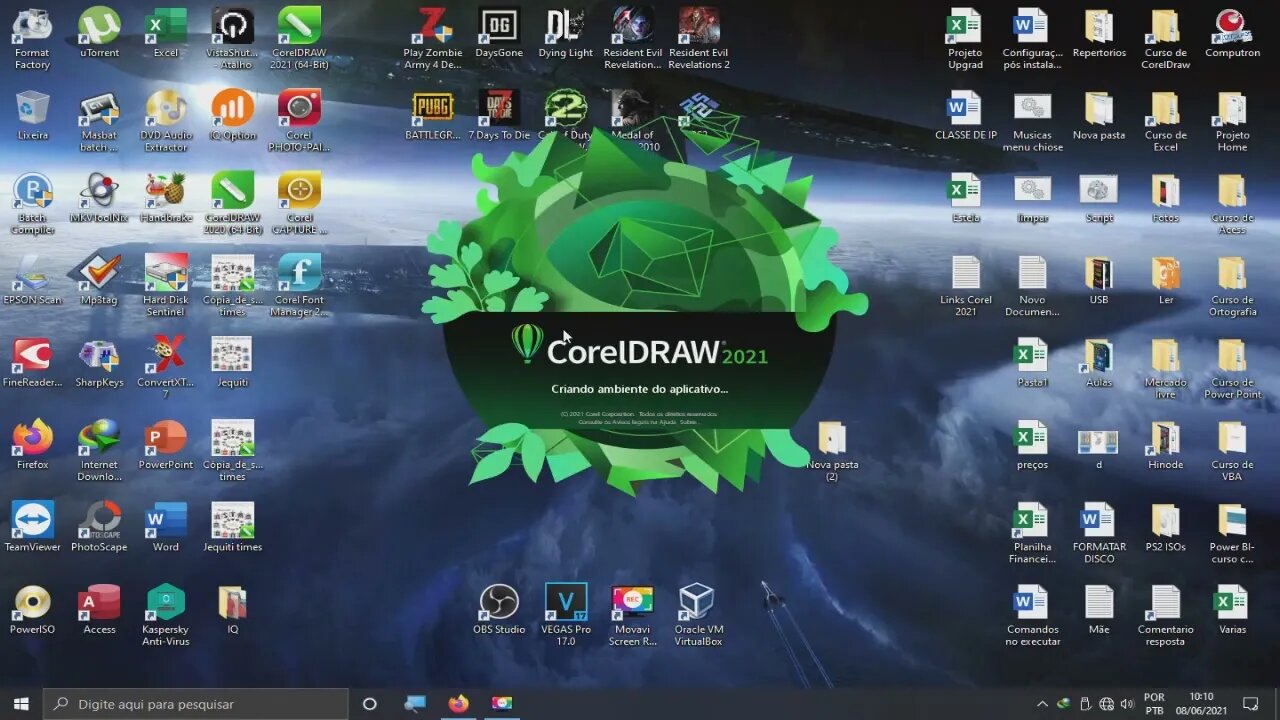Screen dimensions: 1280x720
Task: Click the Windows Start button
Action: pyautogui.click(x=20, y=704)
